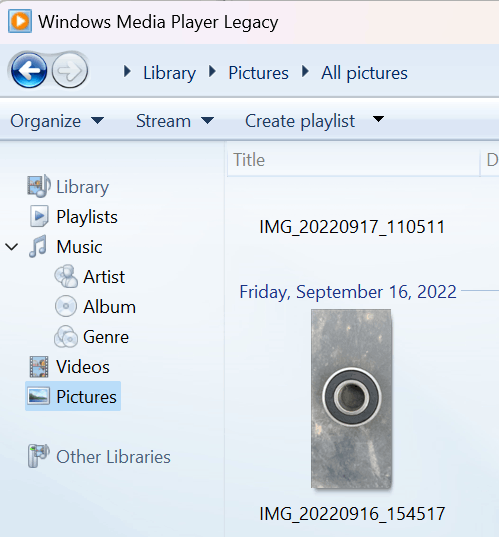Select Videos in the navigation tree
This screenshot has height=537, width=499.
83,367
